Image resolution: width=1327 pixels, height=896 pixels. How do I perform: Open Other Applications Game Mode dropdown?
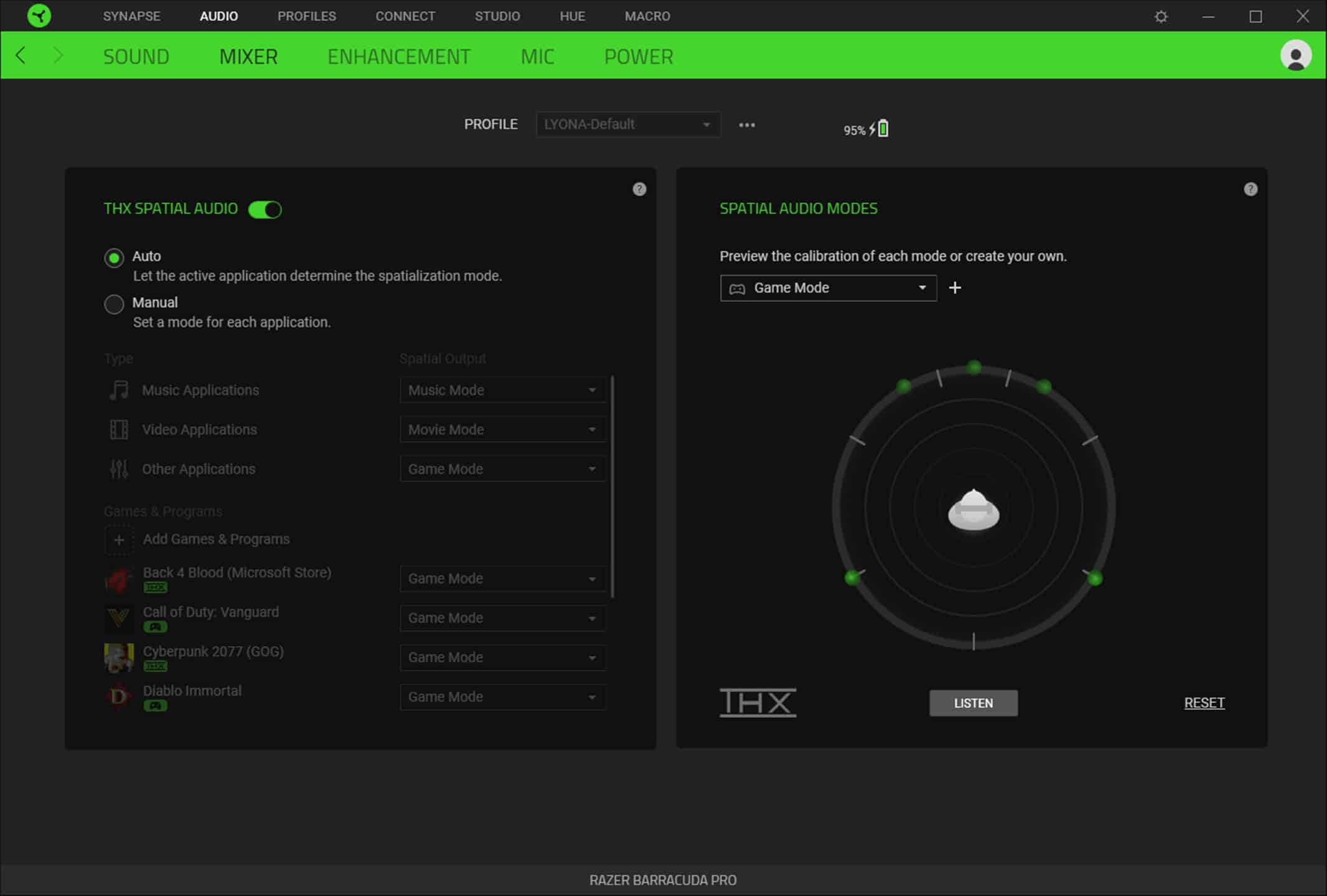click(503, 469)
